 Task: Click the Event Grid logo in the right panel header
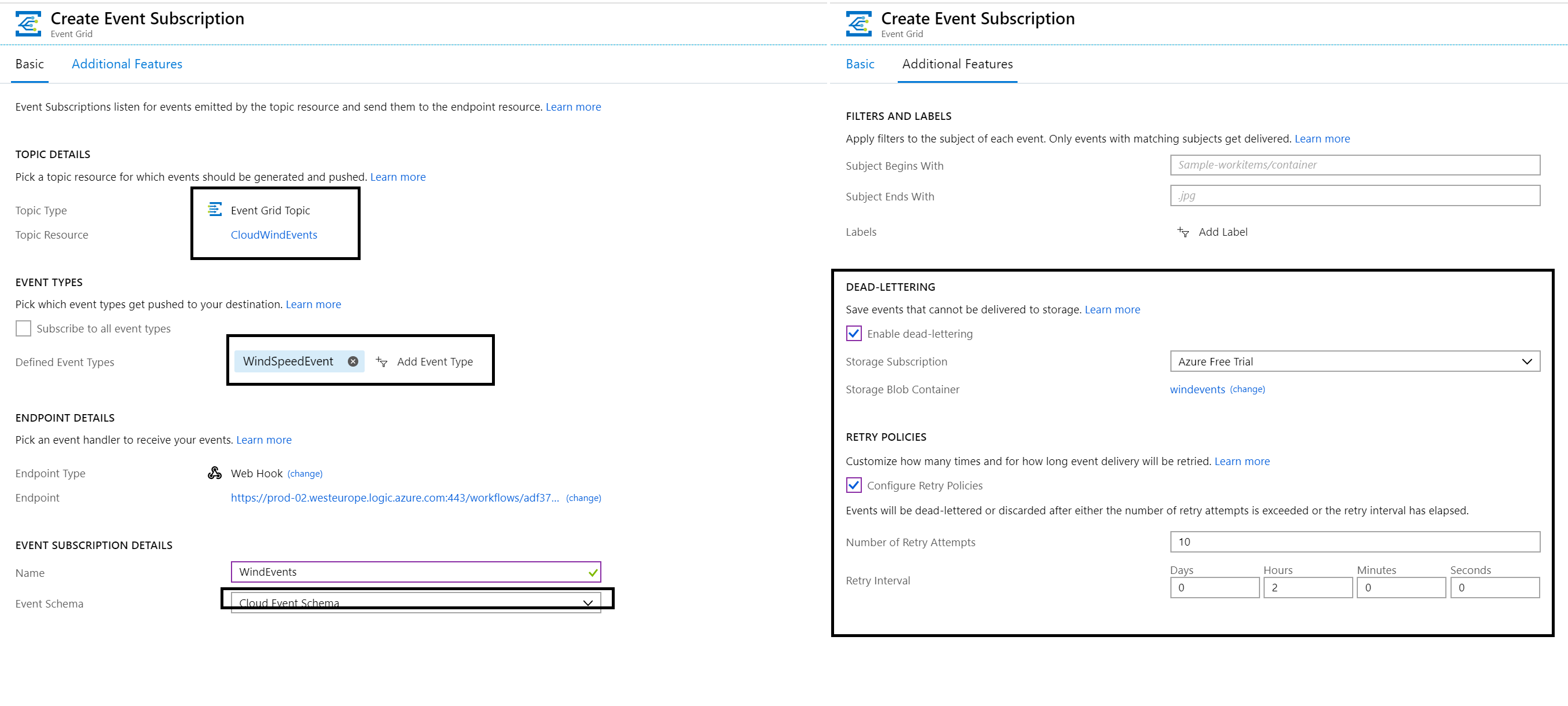click(858, 24)
